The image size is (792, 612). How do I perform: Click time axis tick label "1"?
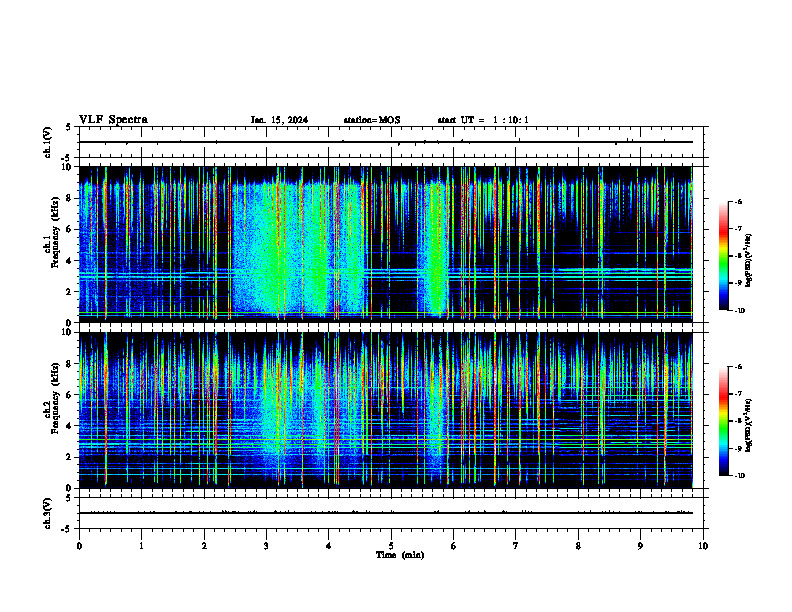[x=141, y=546]
